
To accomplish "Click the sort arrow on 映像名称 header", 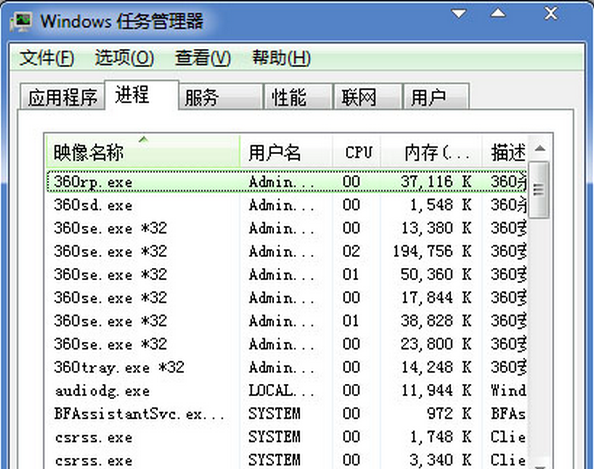I will pyautogui.click(x=143, y=140).
